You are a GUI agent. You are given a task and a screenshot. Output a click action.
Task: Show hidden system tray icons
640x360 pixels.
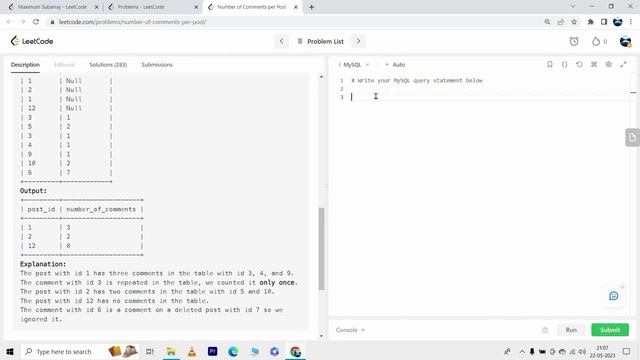(x=522, y=351)
